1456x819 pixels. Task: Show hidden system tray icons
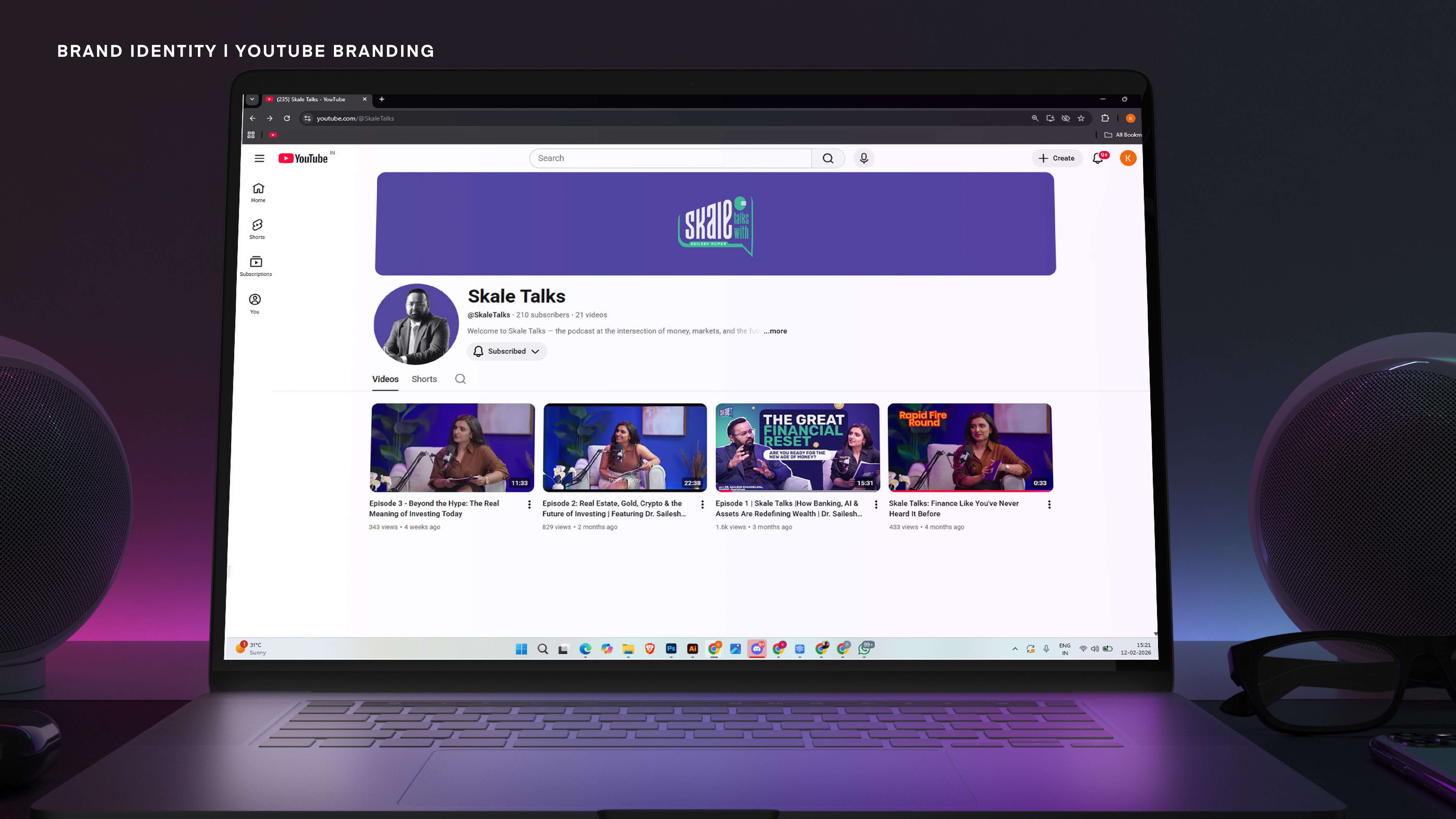tap(1015, 649)
